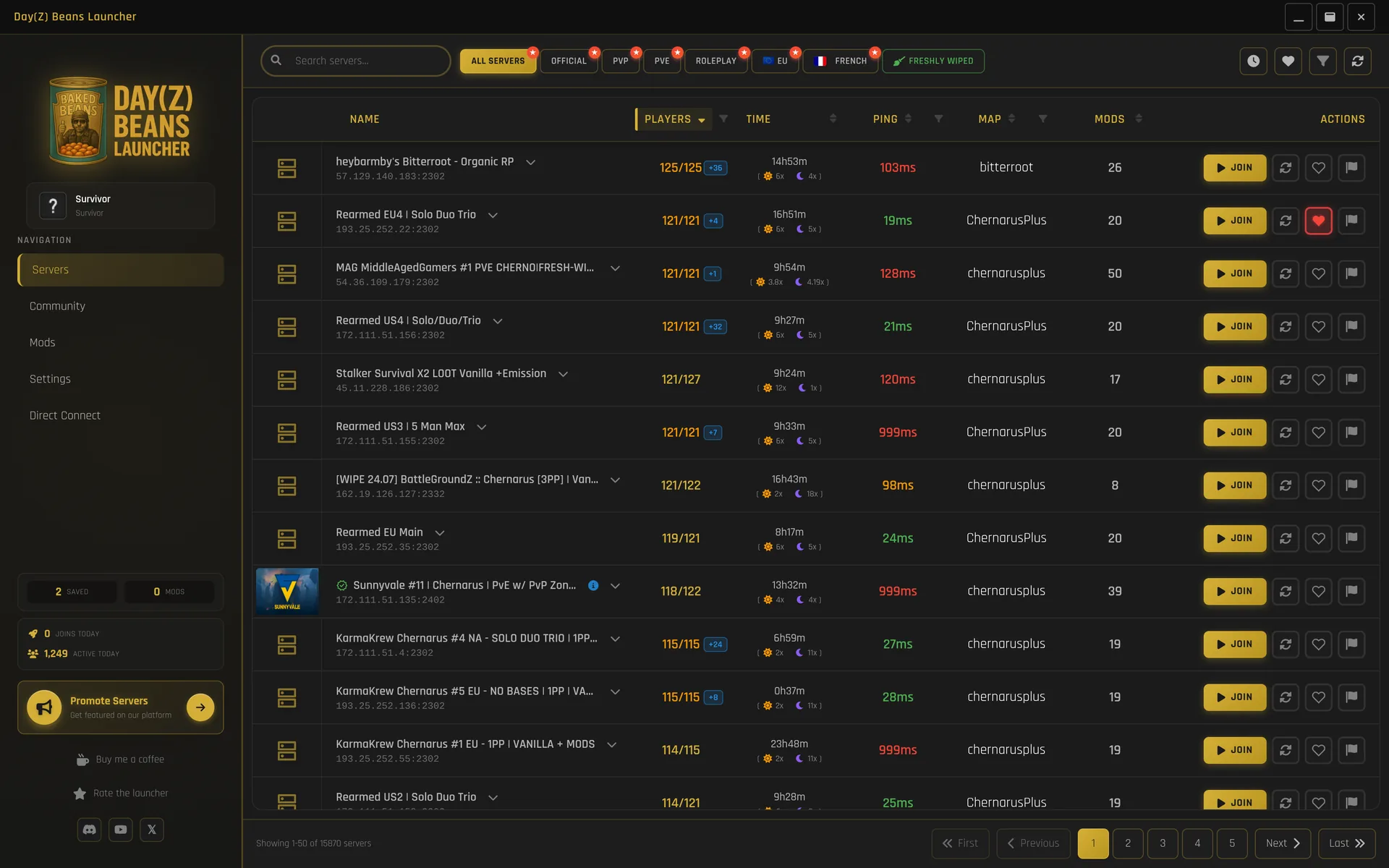Select the FRESHLY WIPED filter tab

933,61
